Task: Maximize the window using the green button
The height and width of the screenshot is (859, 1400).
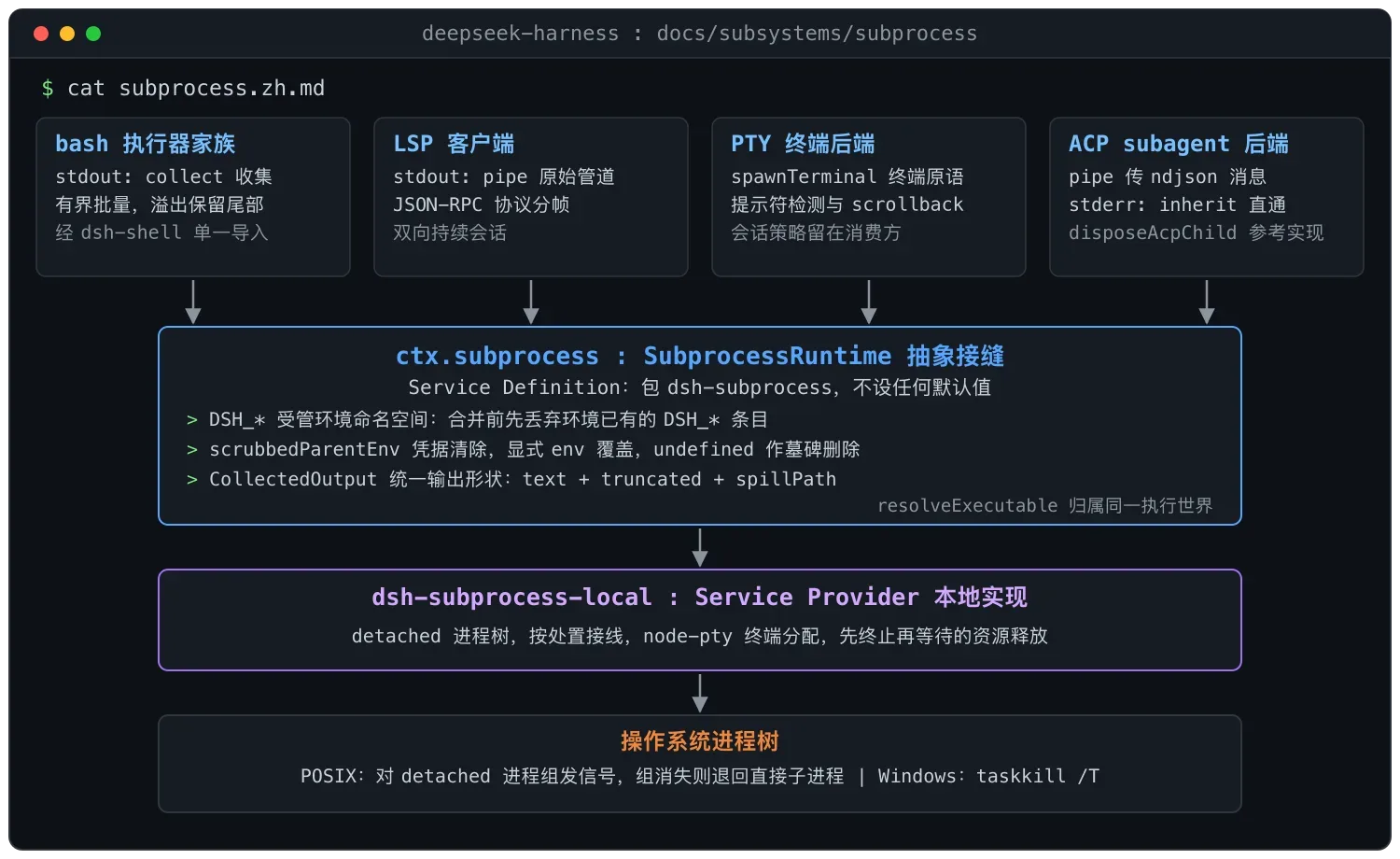Action: tap(93, 34)
